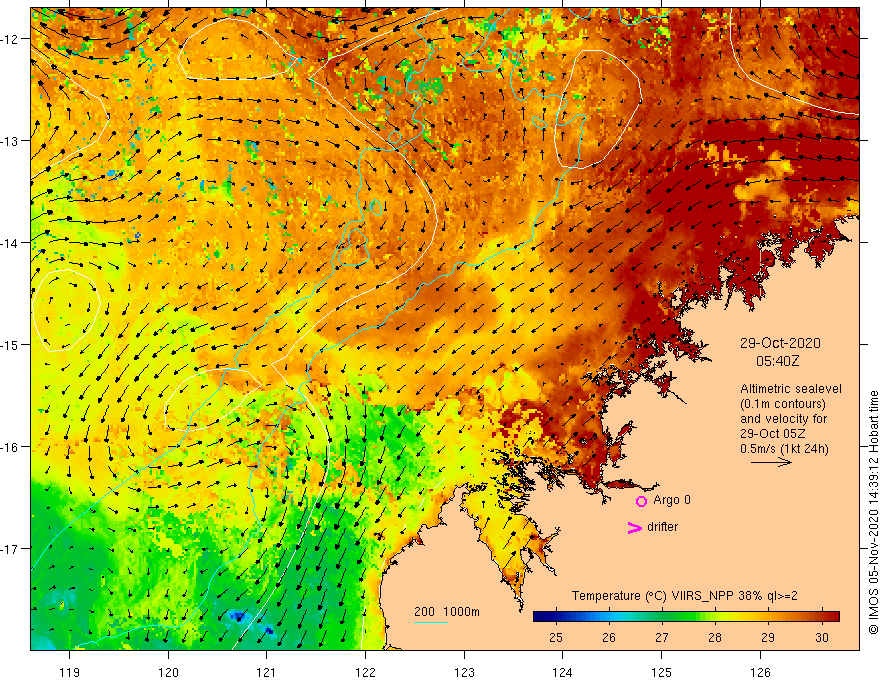This screenshot has width=880, height=680.
Task: Click the 'Temperature (°C) VIIRS_NPP 38% ql>=2' title
Action: pyautogui.click(x=684, y=596)
